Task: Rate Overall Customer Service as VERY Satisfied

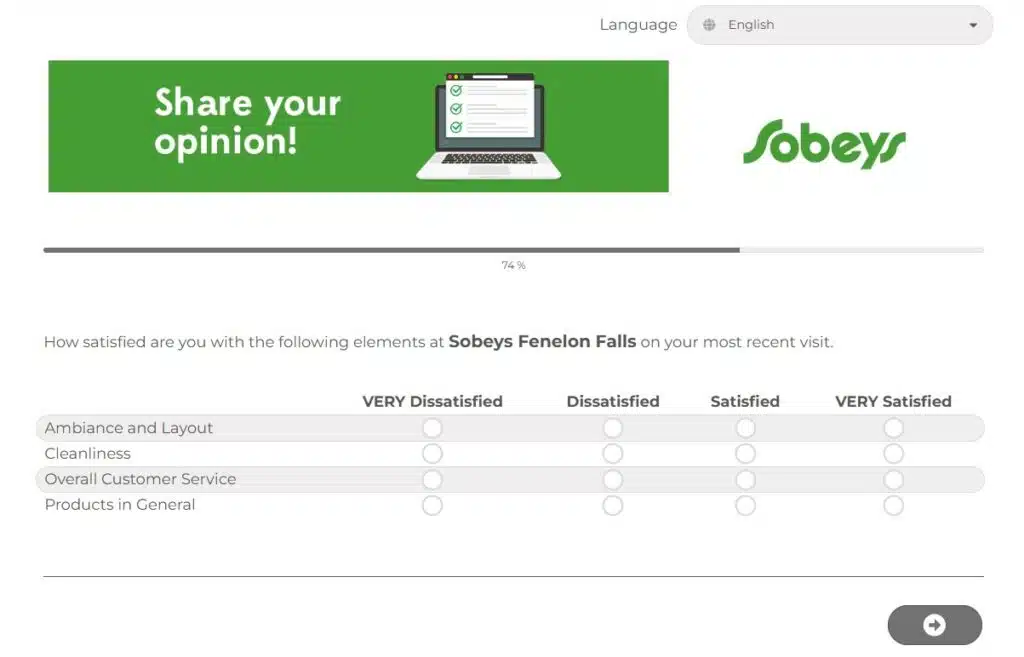Action: (x=893, y=479)
